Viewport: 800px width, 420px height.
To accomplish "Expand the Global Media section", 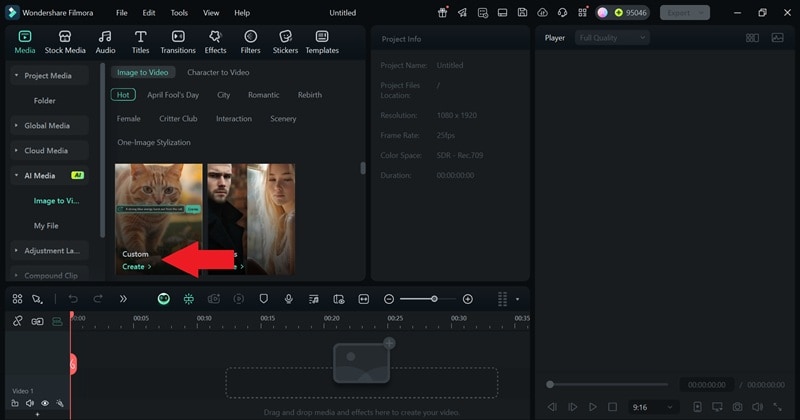I will point(48,126).
